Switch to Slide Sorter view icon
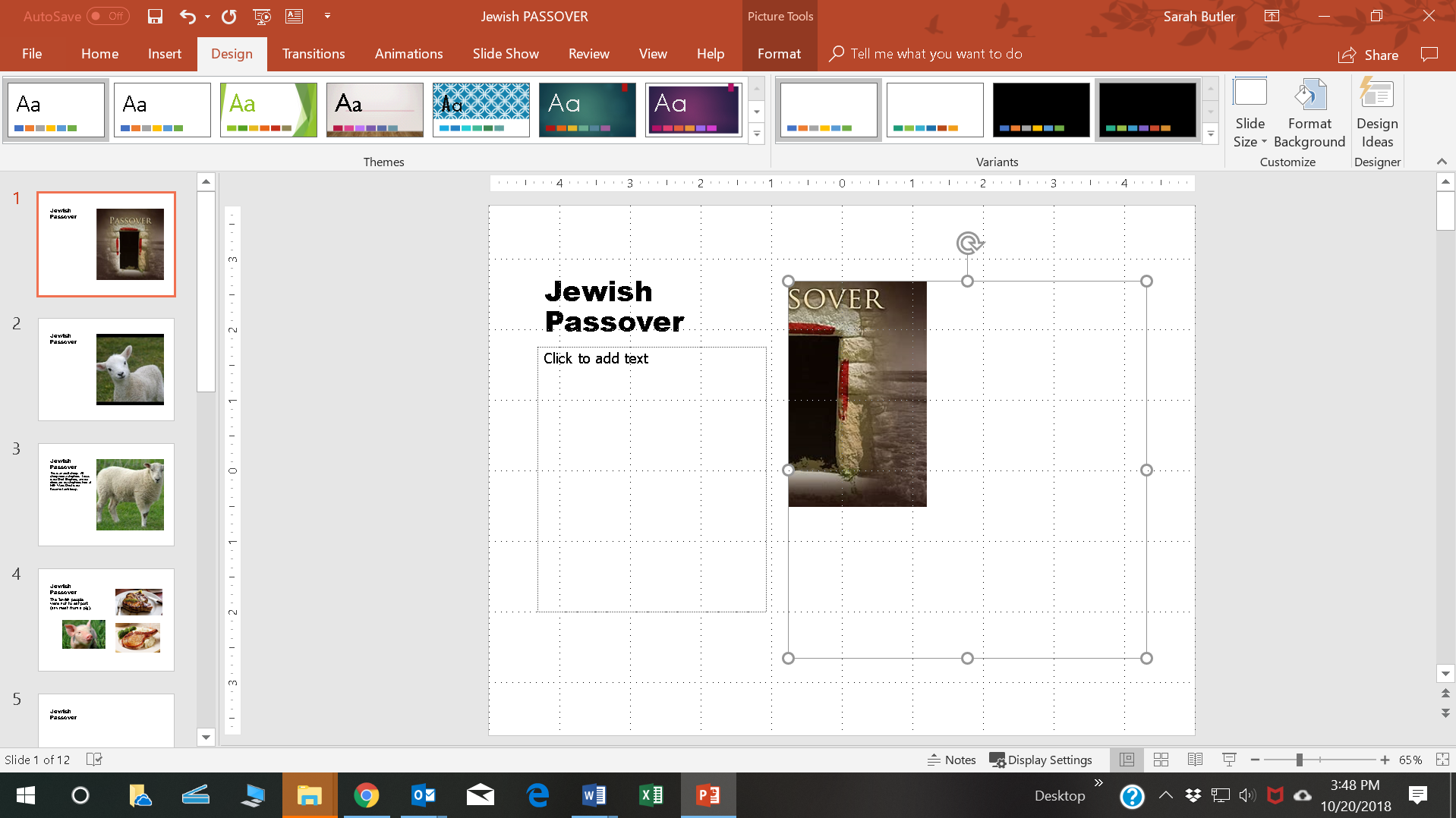Screen dimensions: 1456x818 pos(1161,760)
